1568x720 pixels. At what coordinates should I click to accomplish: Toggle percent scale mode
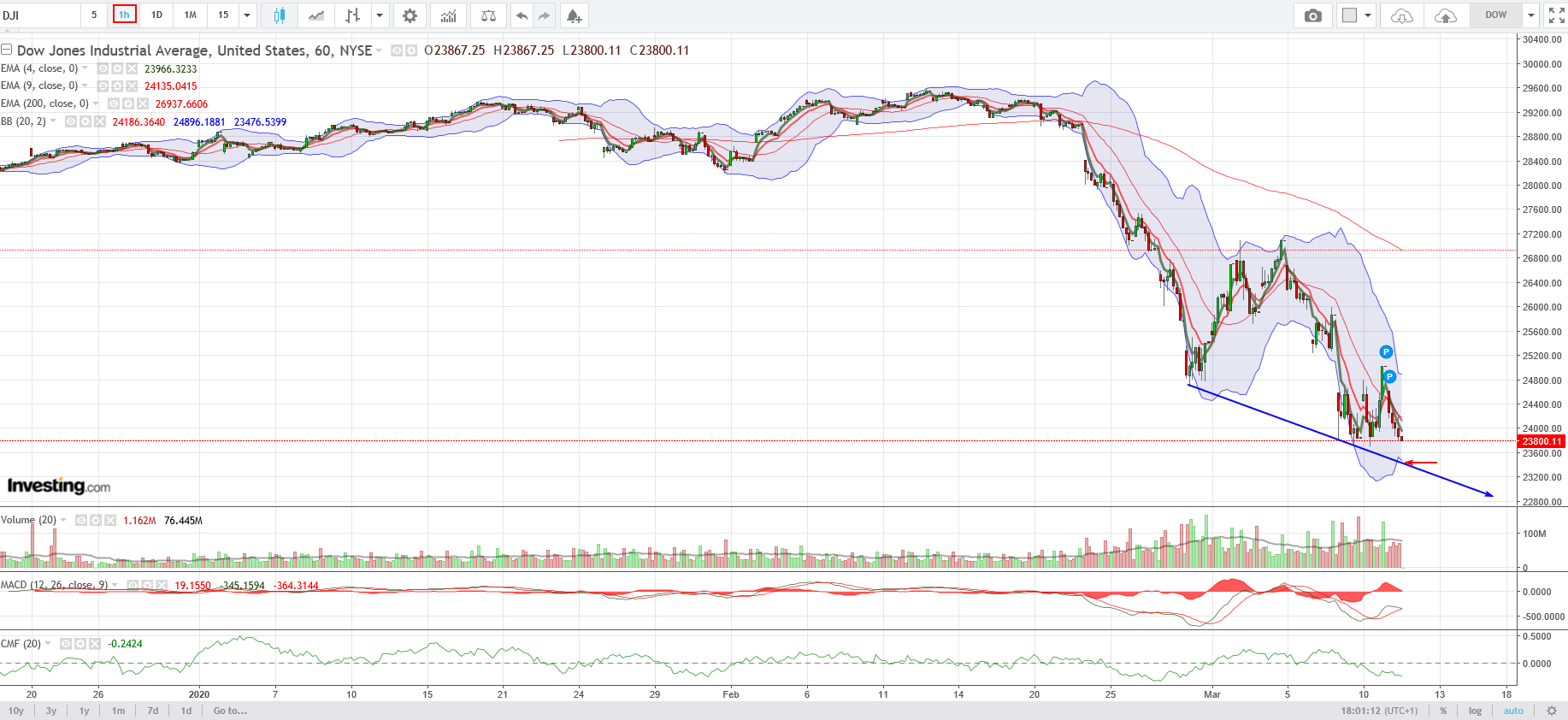tap(1443, 711)
